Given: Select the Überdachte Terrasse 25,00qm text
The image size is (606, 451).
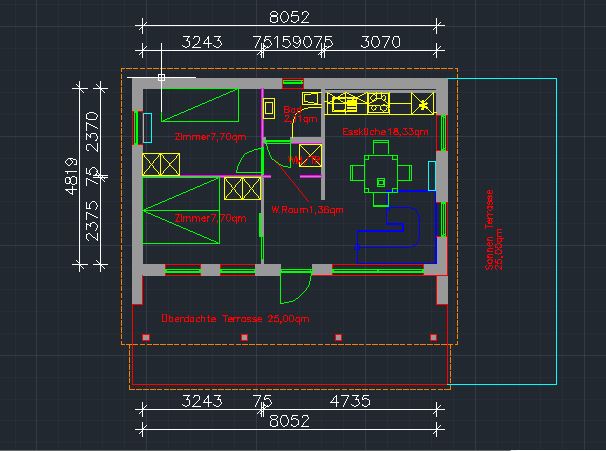Looking at the screenshot, I should point(235,318).
